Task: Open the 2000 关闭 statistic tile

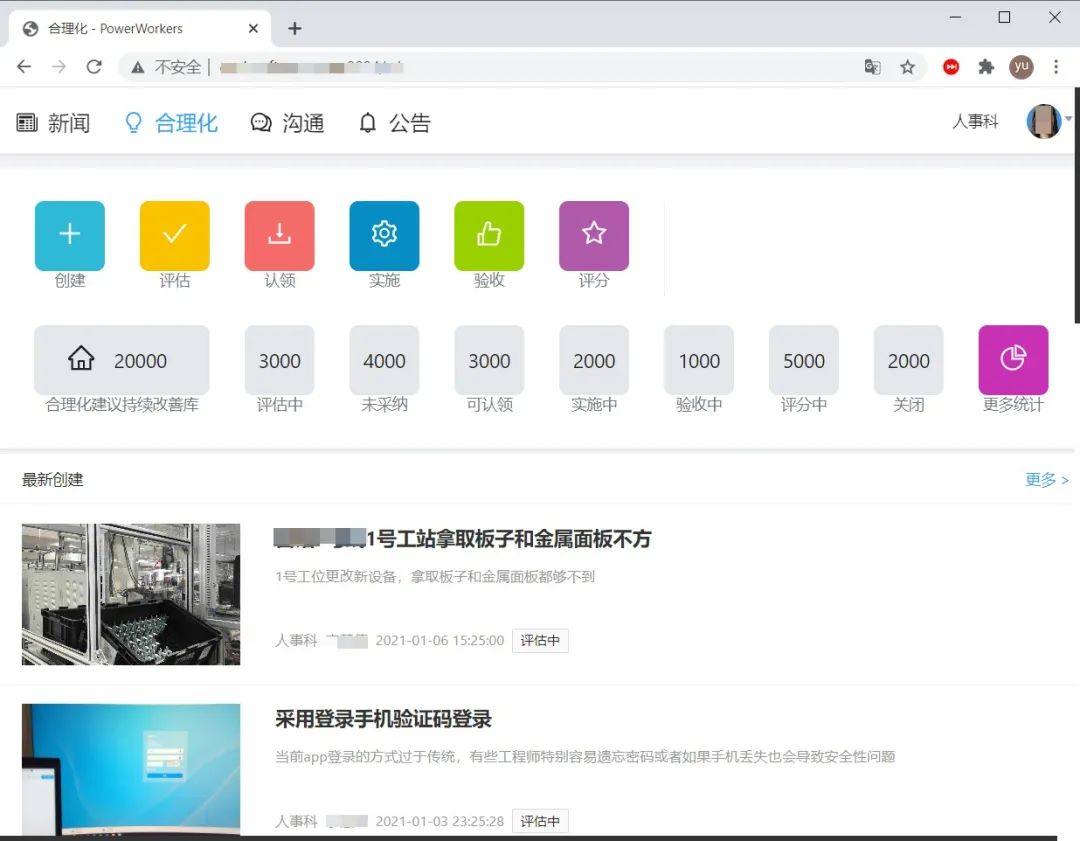Action: [908, 360]
